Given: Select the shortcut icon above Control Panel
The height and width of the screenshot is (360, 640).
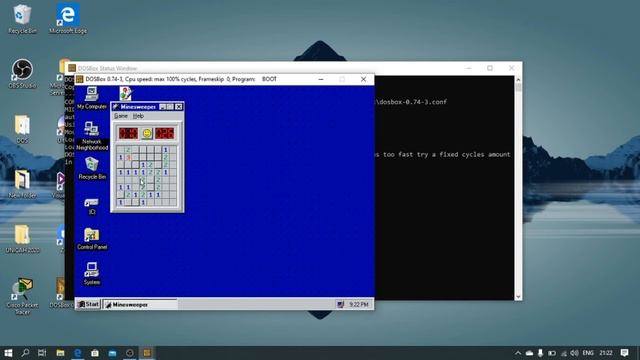Looking at the screenshot, I should (x=92, y=206).
